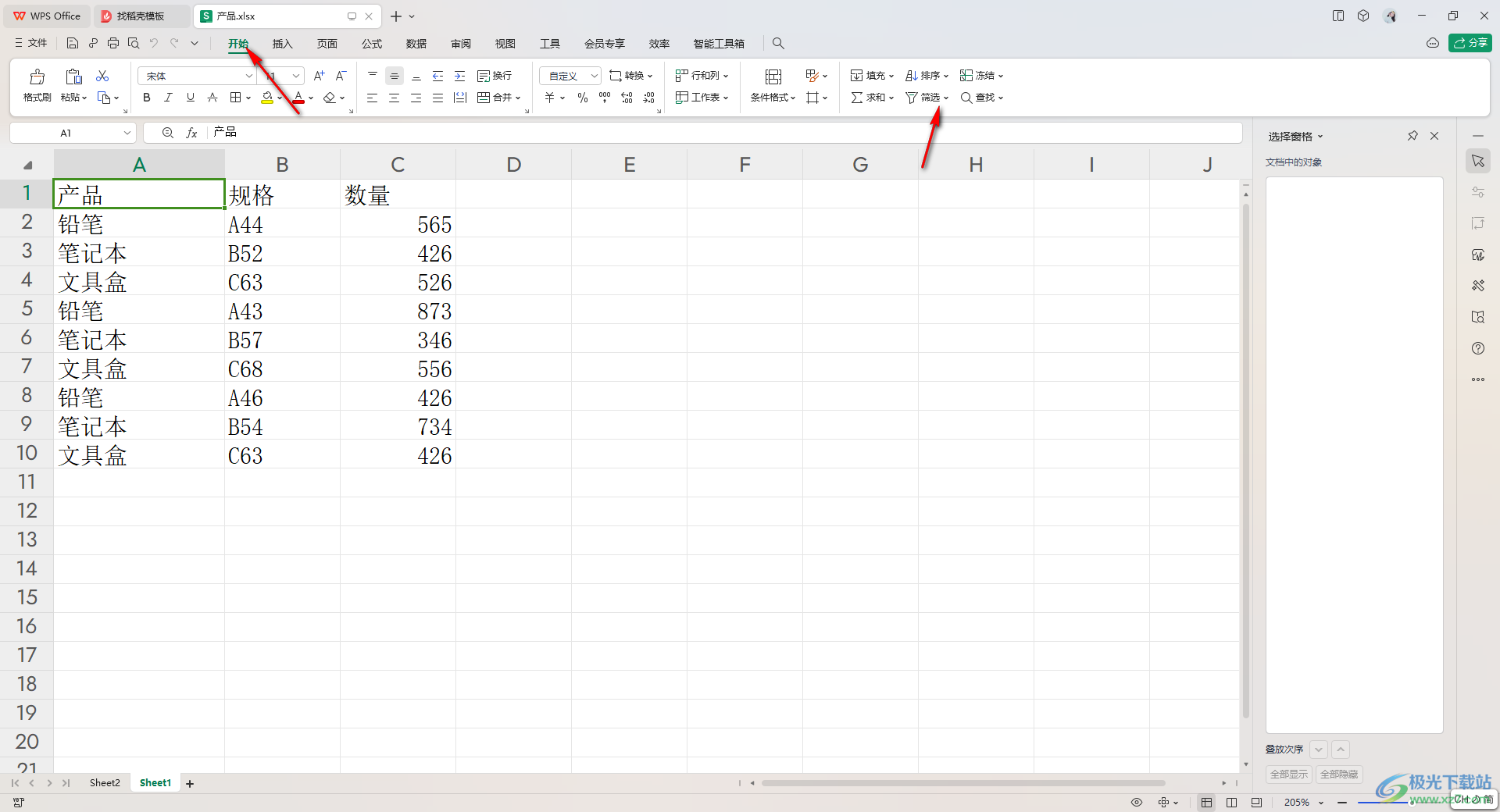The height and width of the screenshot is (812, 1500).
Task: Switch to the Insert (插入) tab
Action: pos(282,44)
